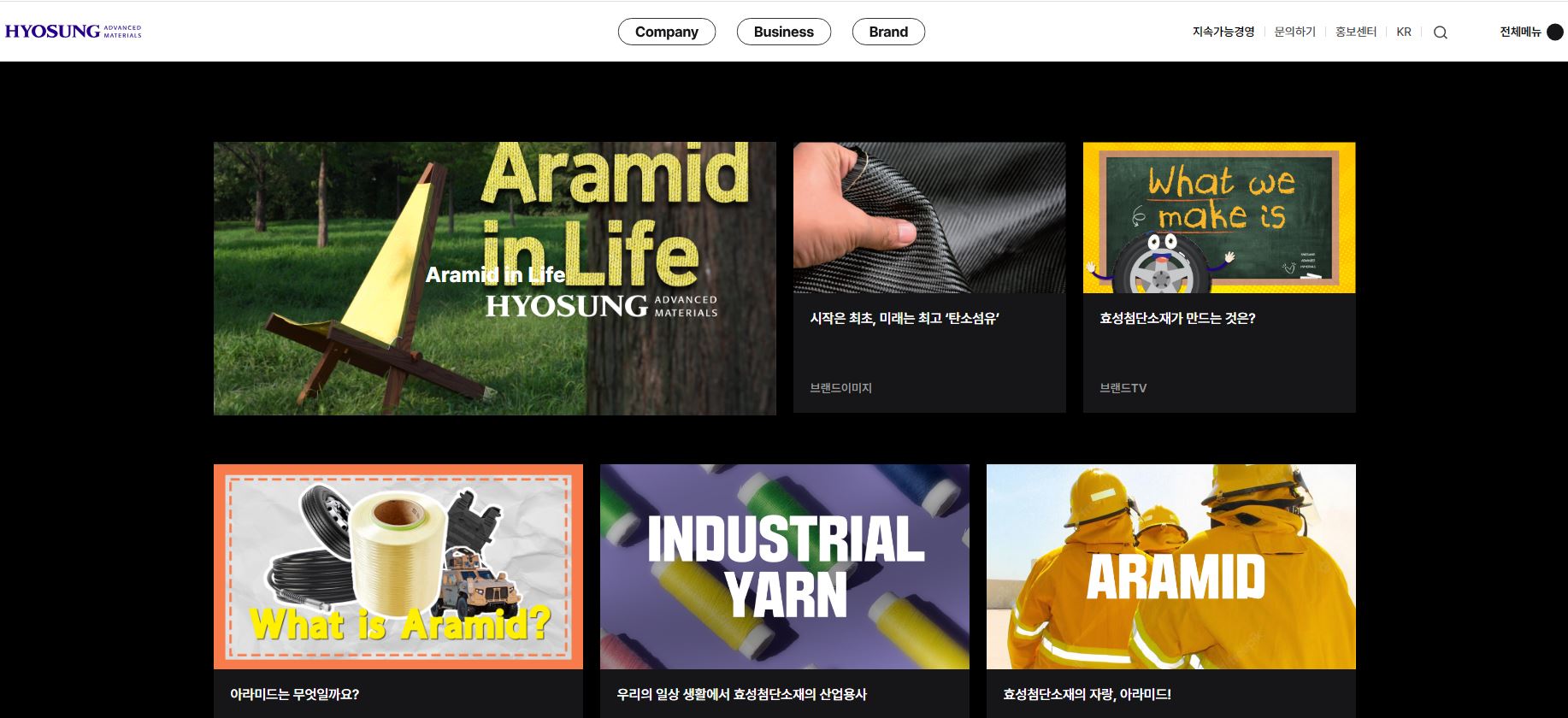Open the search magnifier icon
Screen dimensions: 1568x718
click(1441, 32)
